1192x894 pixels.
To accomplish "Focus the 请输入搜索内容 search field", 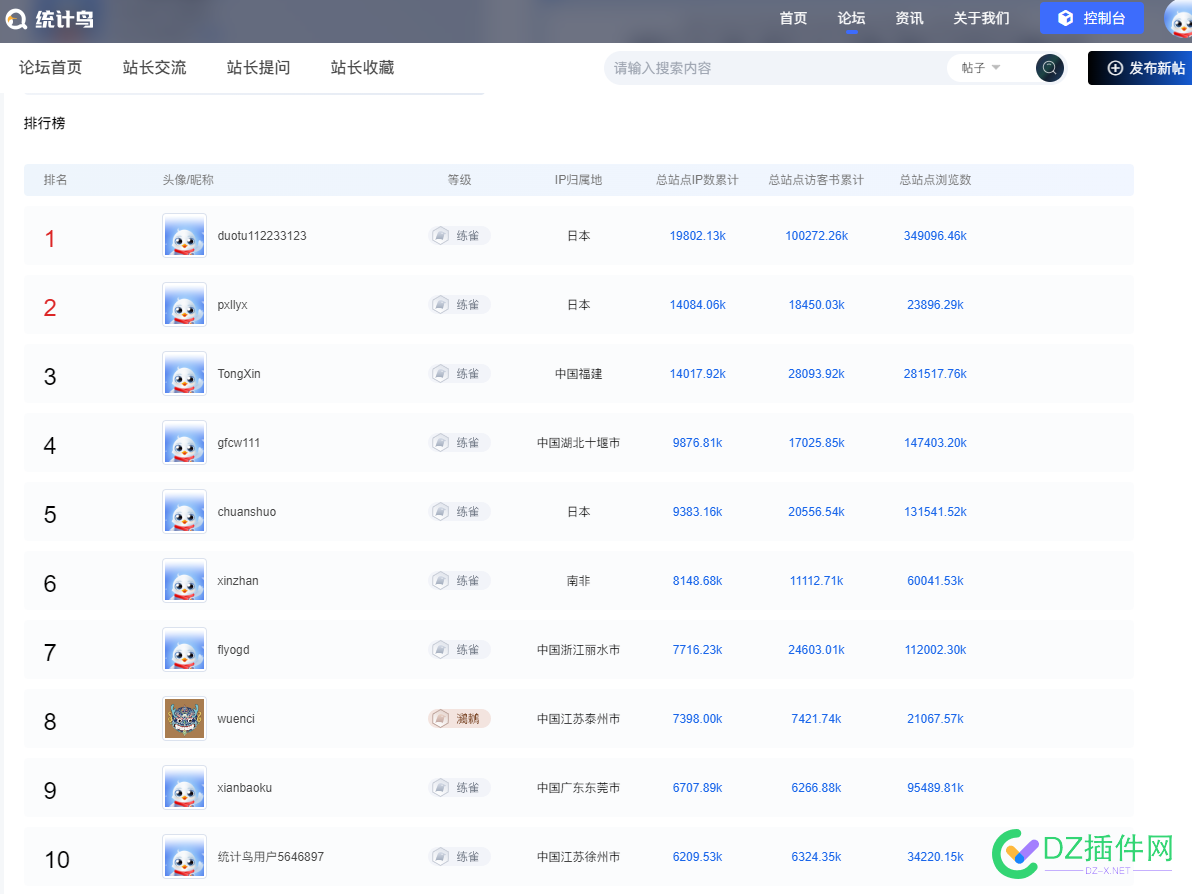I will click(x=775, y=68).
